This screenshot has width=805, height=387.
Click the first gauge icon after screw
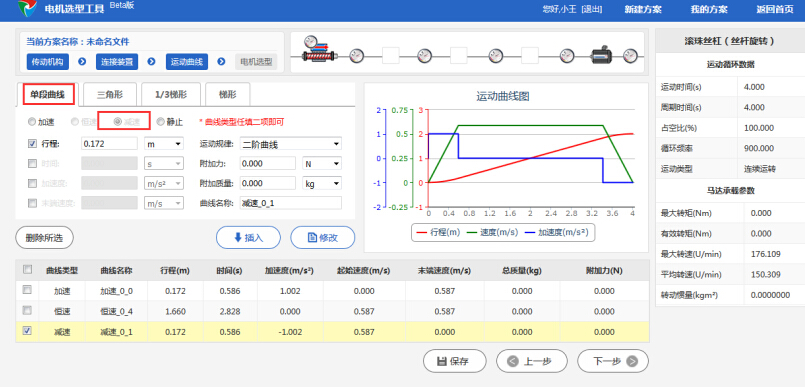pos(357,55)
